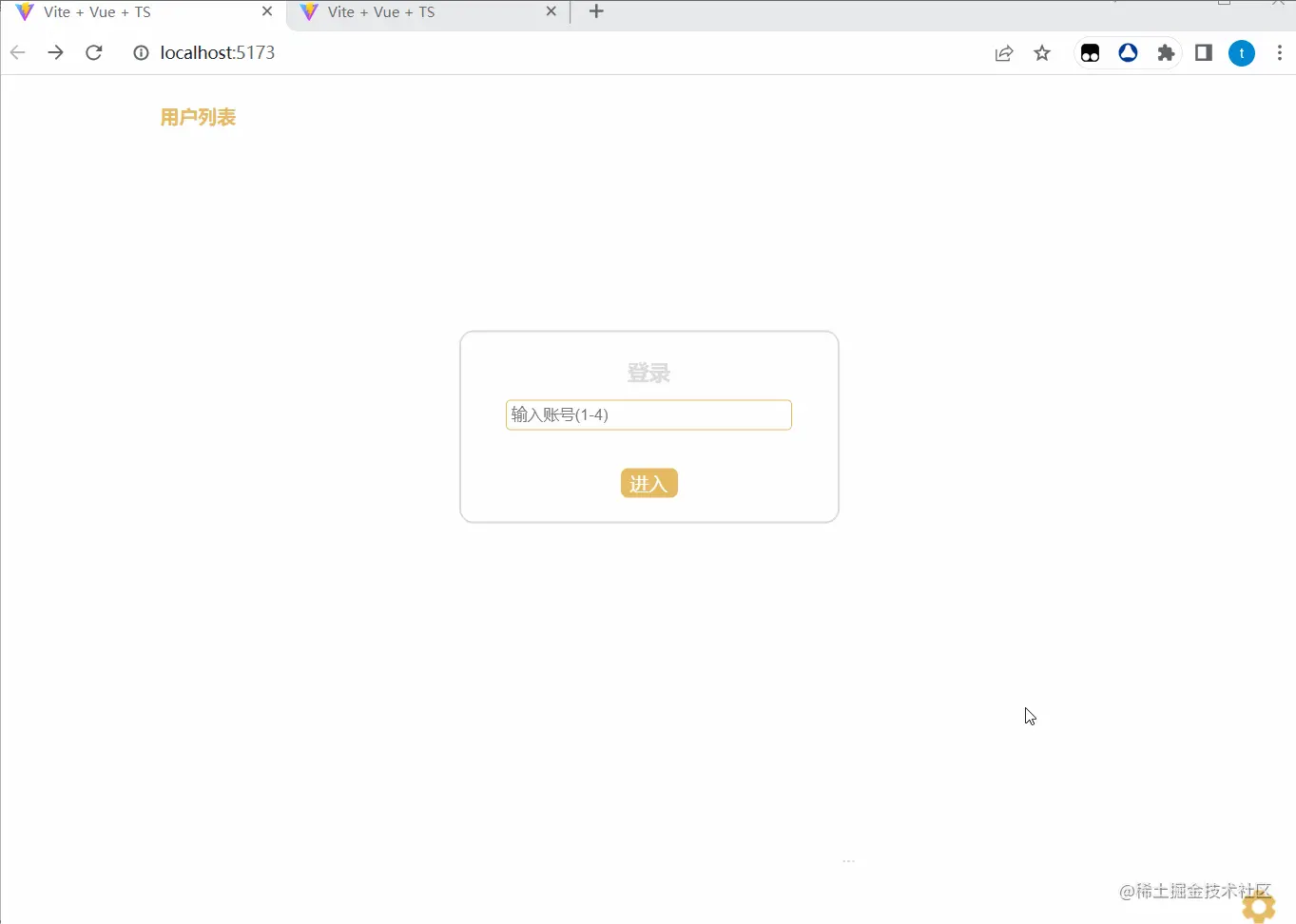The height and width of the screenshot is (924, 1296).
Task: Switch to the second Vite + Vue + TS tab
Action: pos(426,12)
